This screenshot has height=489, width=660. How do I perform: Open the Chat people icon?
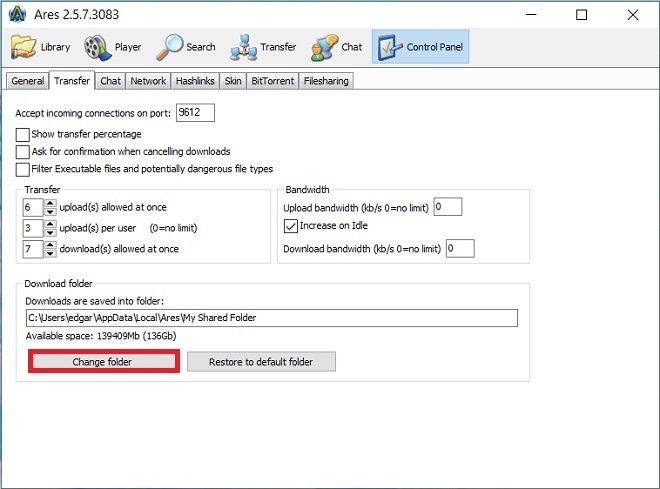pyautogui.click(x=324, y=47)
